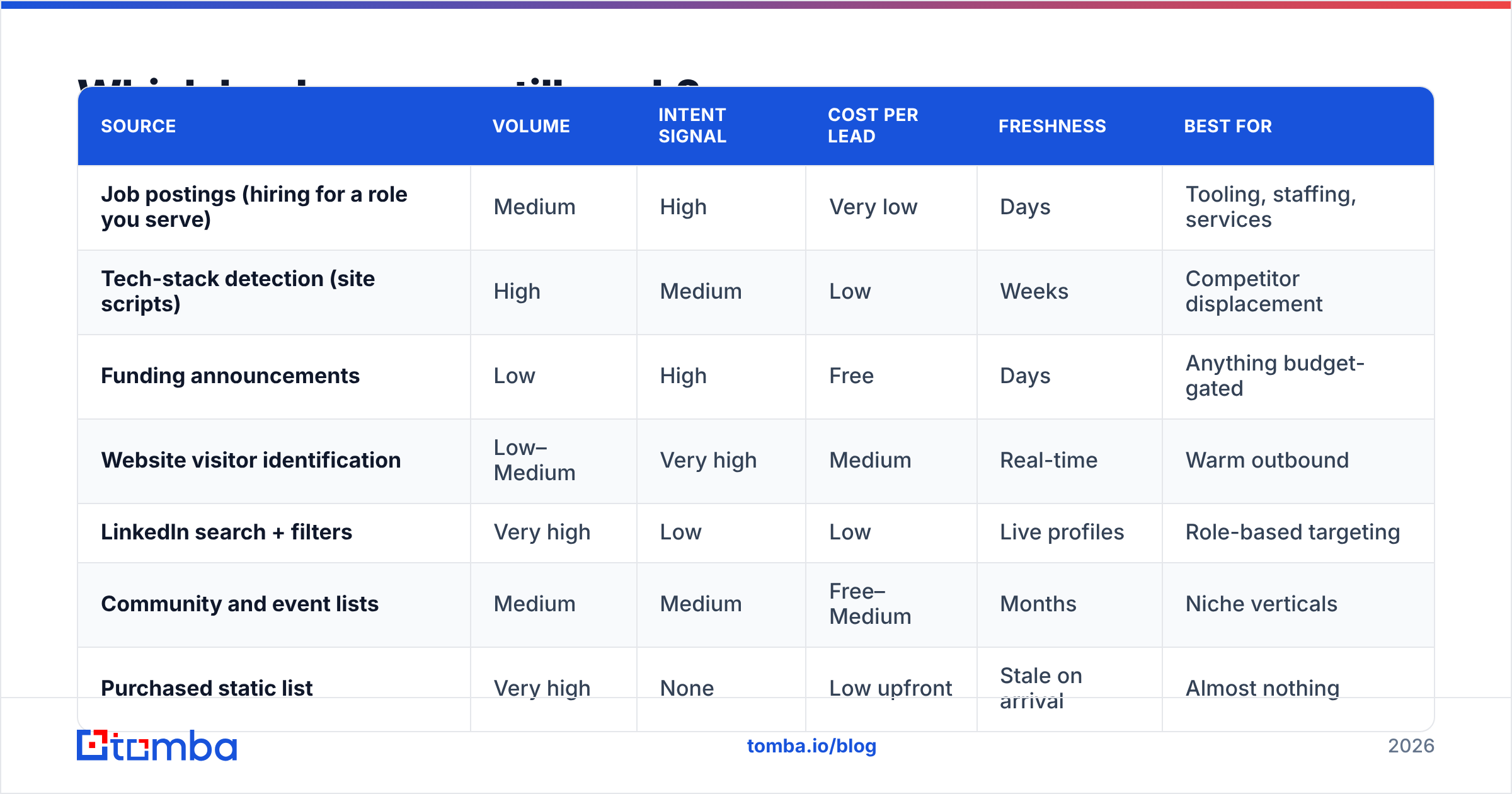Click the VOLUME column header
The image size is (1512, 794).
point(531,126)
